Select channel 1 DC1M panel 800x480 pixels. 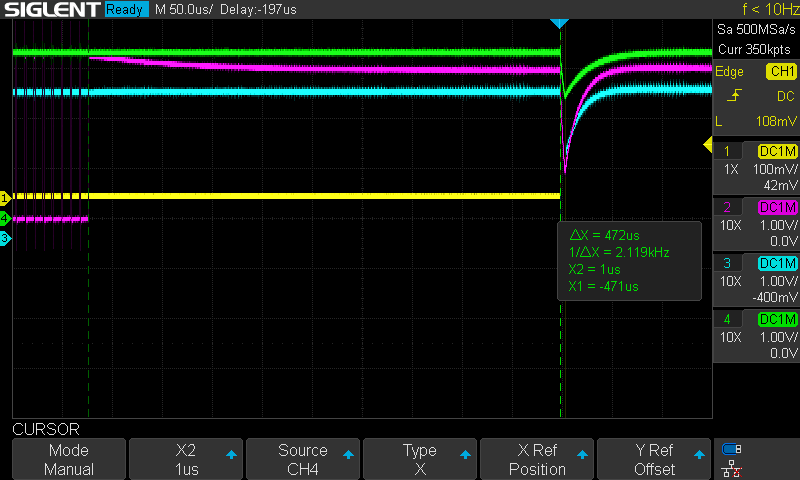pyautogui.click(x=757, y=166)
